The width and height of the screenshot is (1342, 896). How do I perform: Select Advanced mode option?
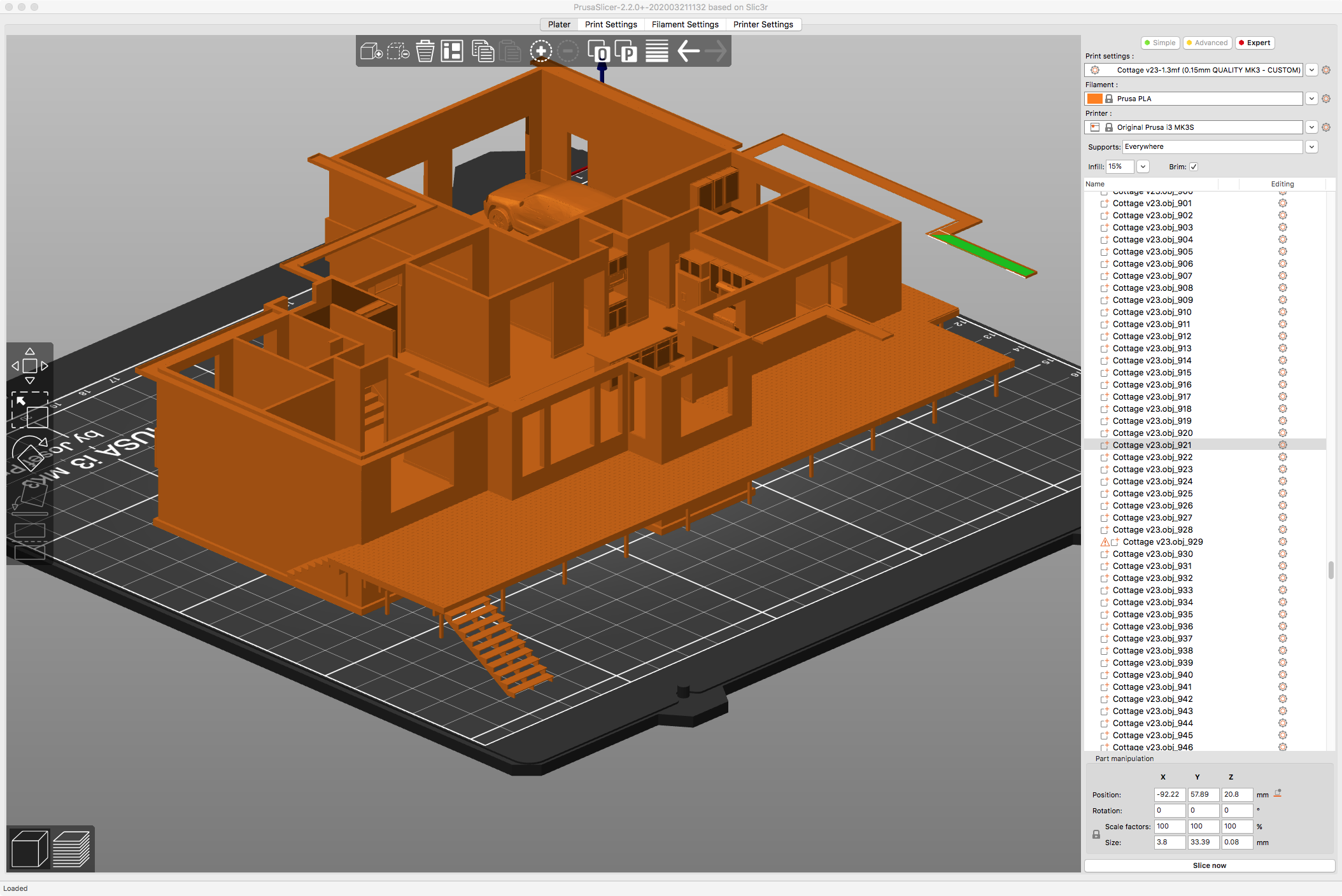[1207, 43]
